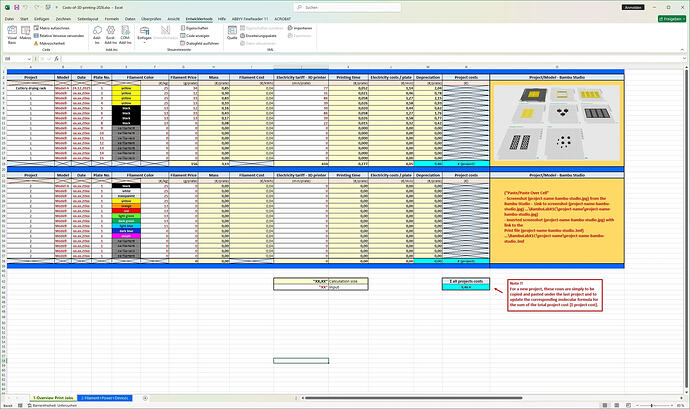Open the Add-Ins button
690x409 pixels.
(97, 34)
